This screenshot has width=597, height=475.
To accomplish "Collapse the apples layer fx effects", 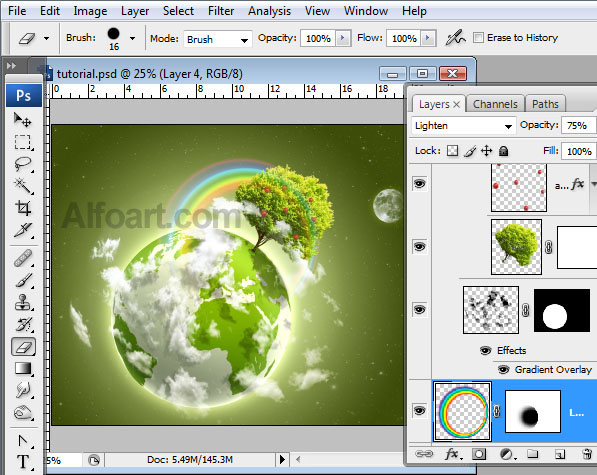I will 594,184.
